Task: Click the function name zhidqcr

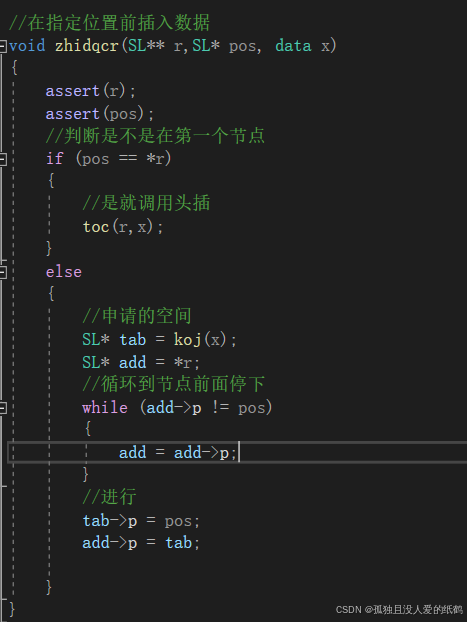Action: click(x=87, y=46)
